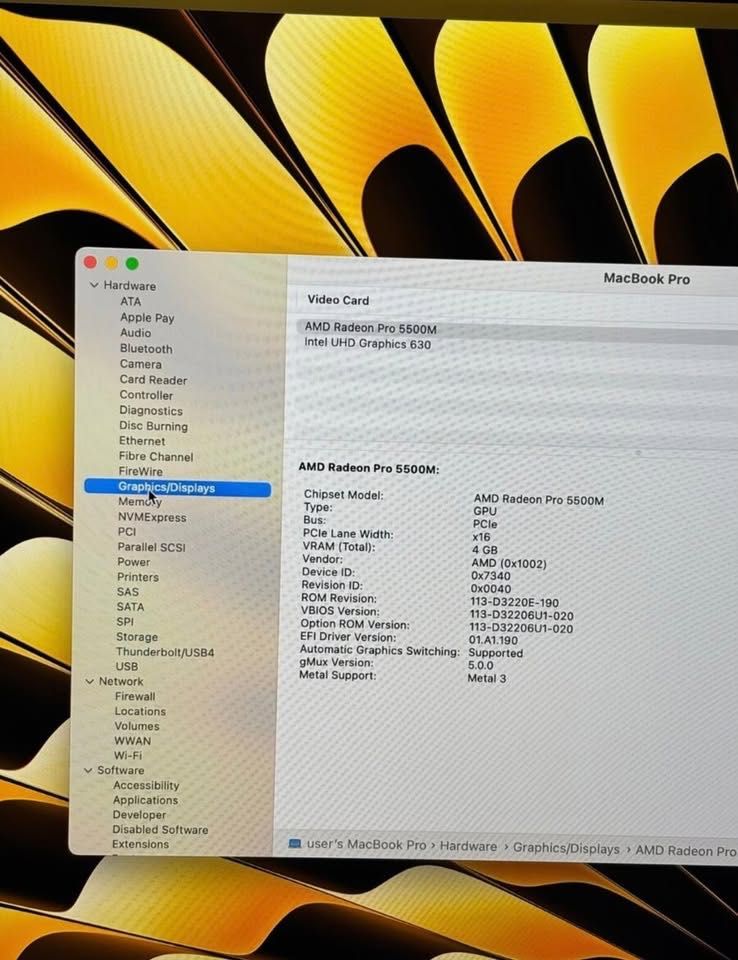
Task: Open Volumes under Network
Action: click(137, 726)
